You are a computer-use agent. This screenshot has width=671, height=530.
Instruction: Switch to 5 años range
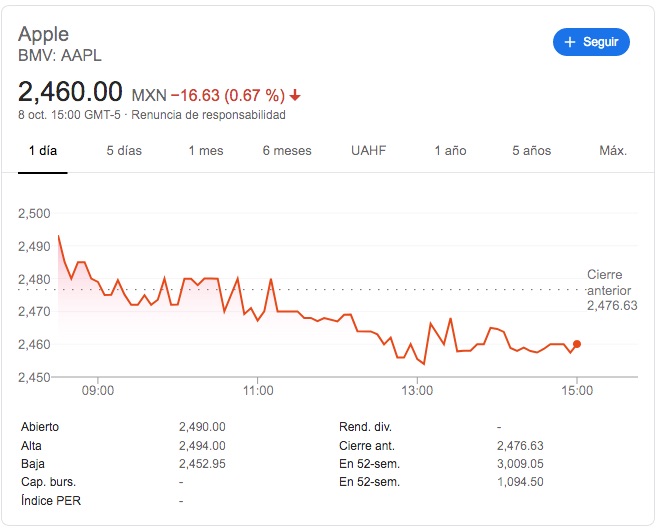[531, 151]
